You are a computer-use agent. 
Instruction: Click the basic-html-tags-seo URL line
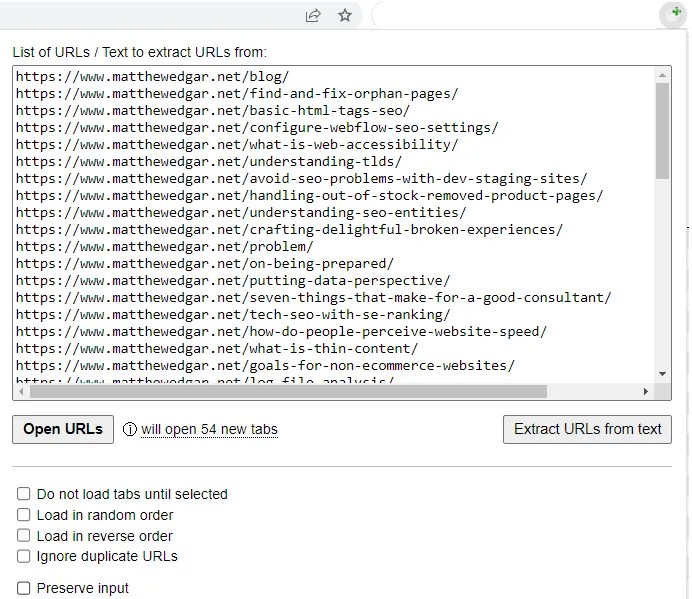tap(213, 111)
